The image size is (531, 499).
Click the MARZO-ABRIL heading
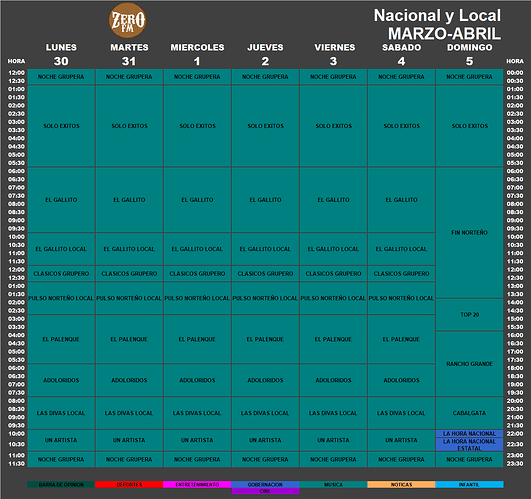click(444, 34)
